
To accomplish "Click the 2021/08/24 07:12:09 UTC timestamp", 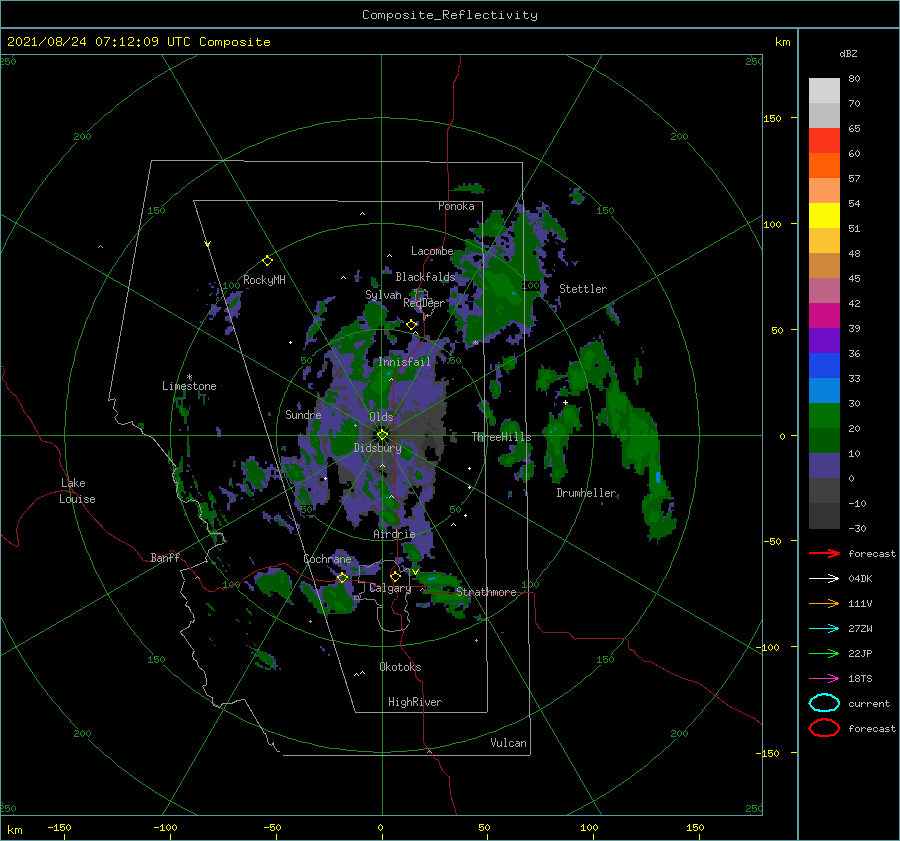I will [99, 42].
